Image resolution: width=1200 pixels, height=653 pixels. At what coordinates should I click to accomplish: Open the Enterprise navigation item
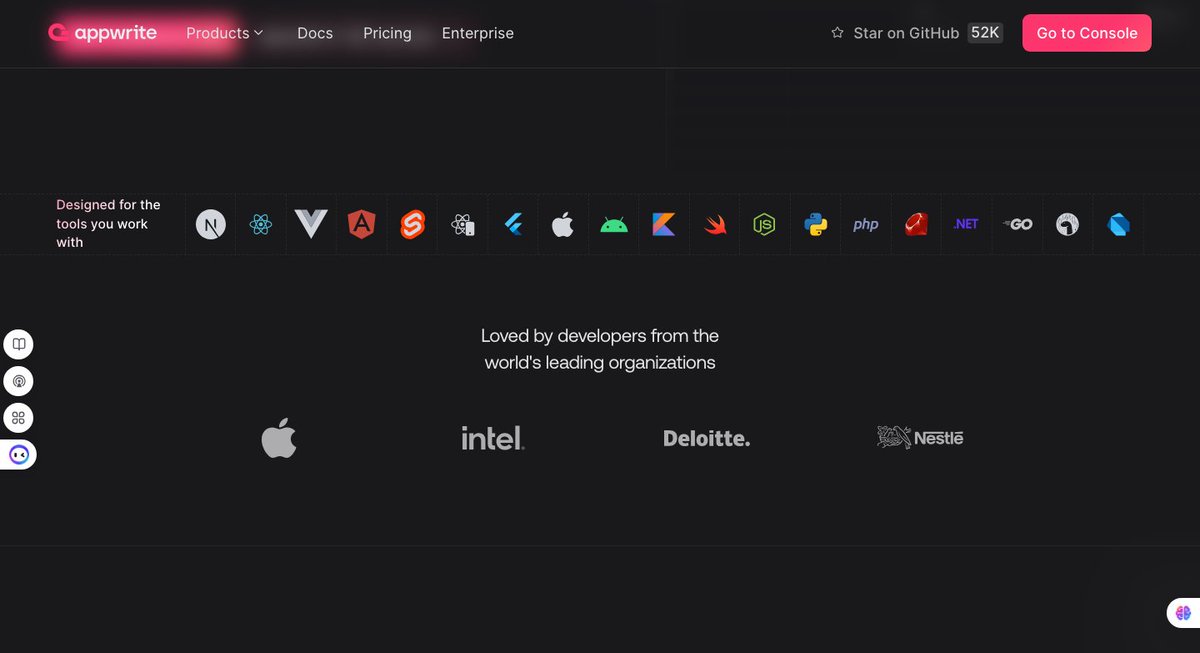[478, 33]
